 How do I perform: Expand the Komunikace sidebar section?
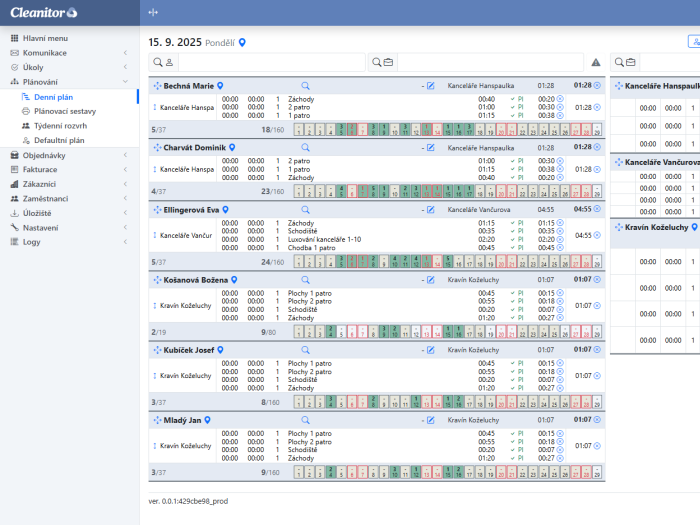point(124,52)
